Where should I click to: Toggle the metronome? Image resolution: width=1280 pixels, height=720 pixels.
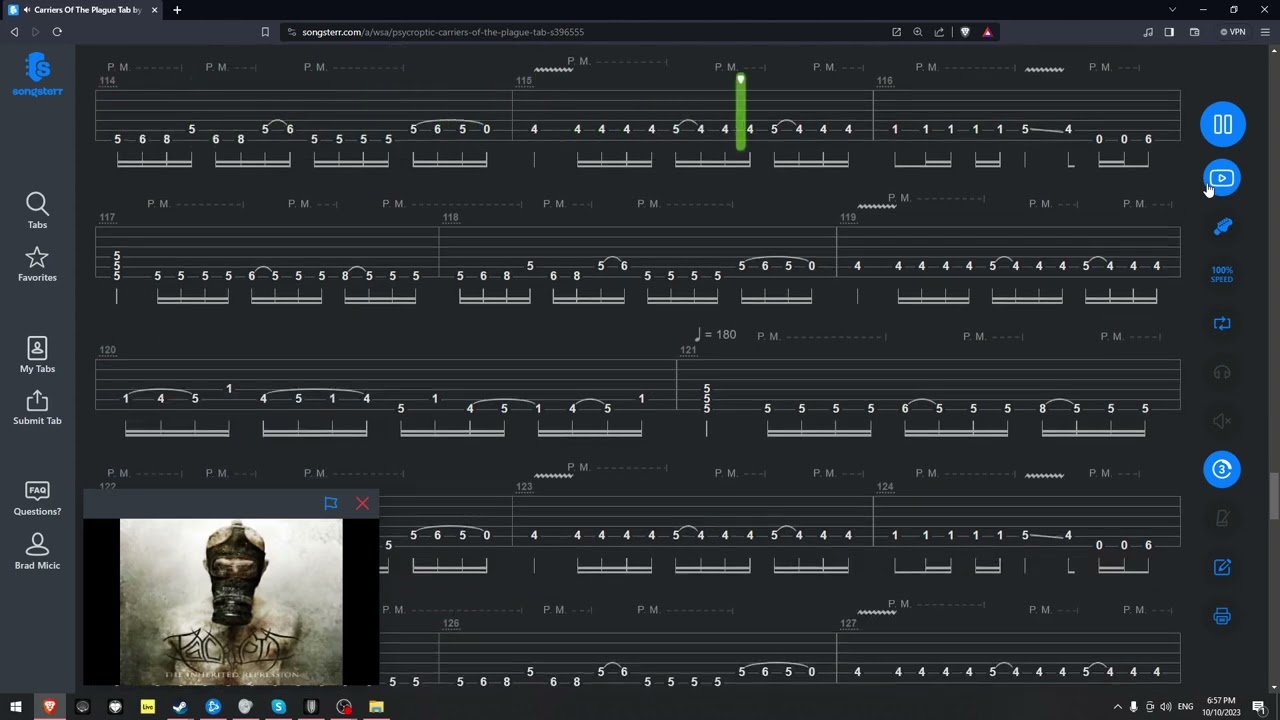1222,518
